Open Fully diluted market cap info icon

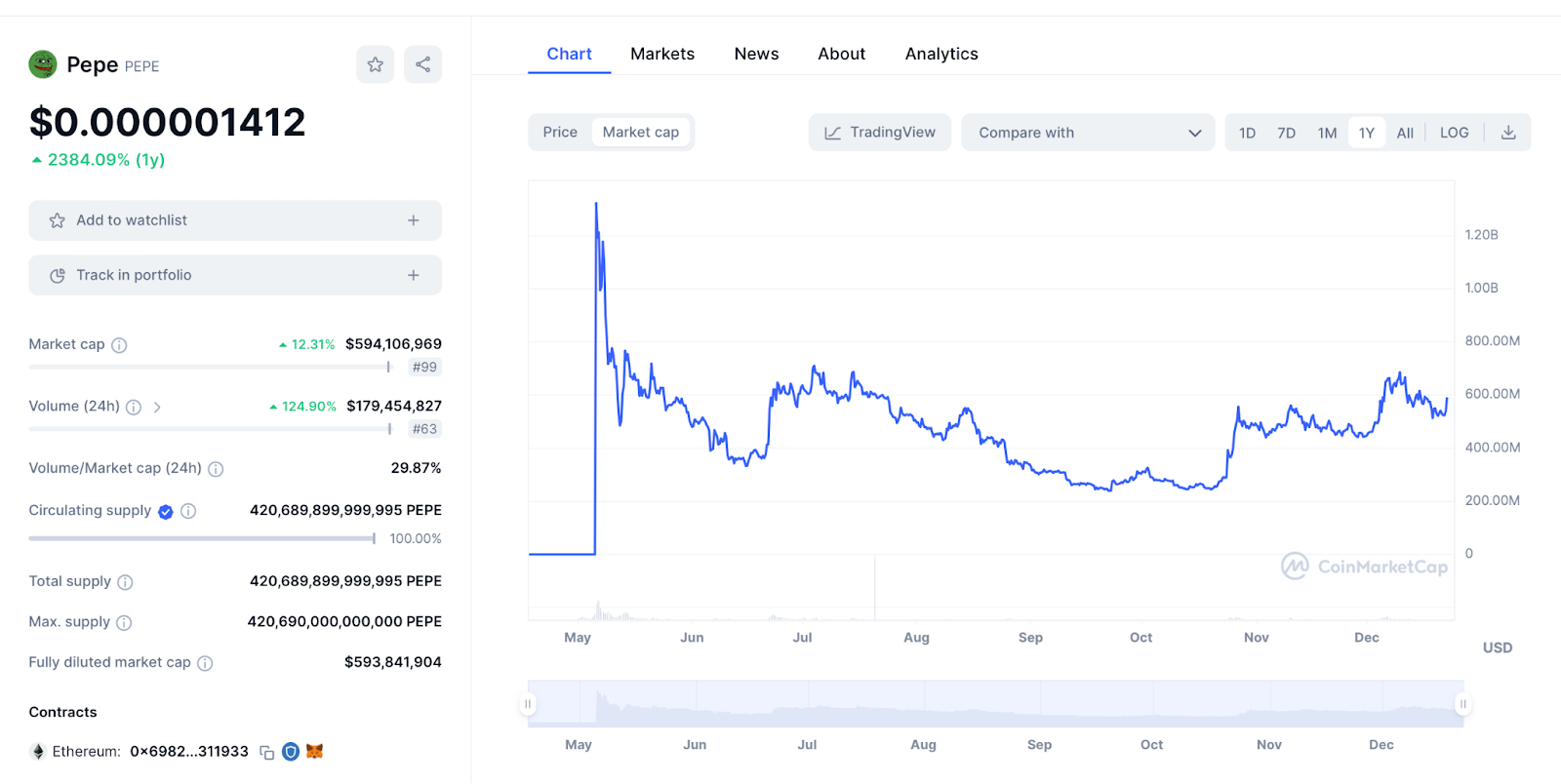click(x=205, y=663)
